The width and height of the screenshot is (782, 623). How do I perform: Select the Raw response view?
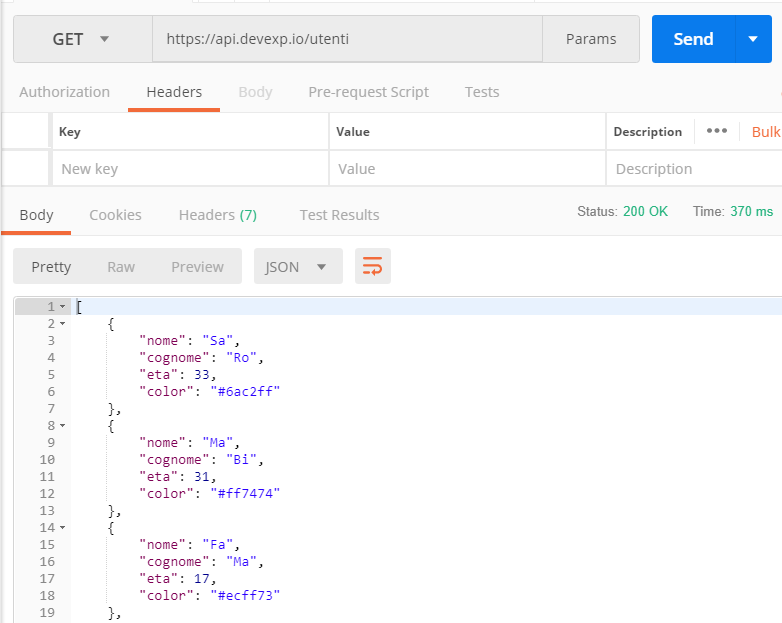tap(121, 267)
